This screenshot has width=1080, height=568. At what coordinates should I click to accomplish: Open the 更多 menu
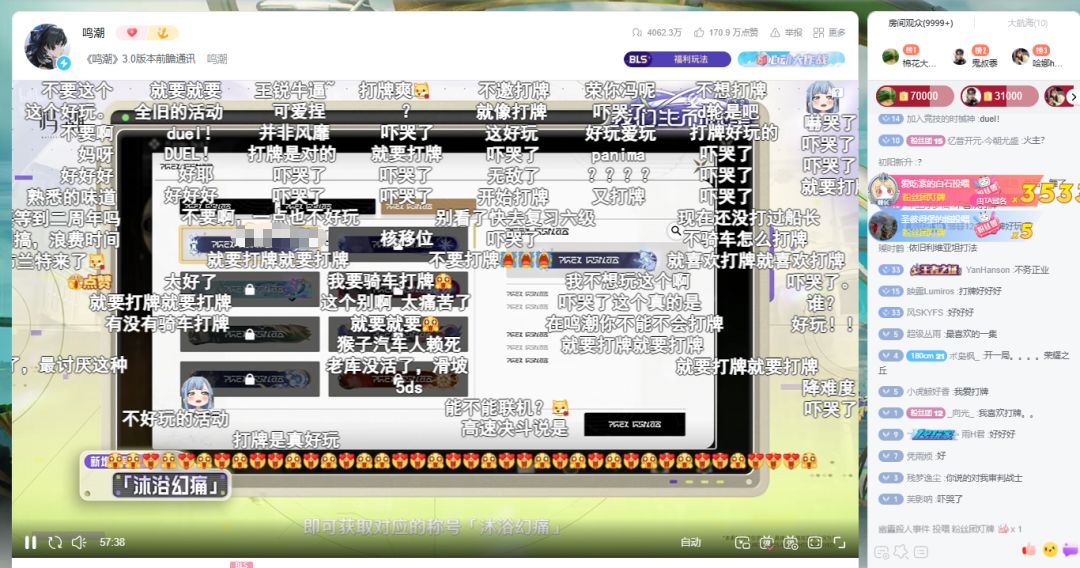point(829,32)
